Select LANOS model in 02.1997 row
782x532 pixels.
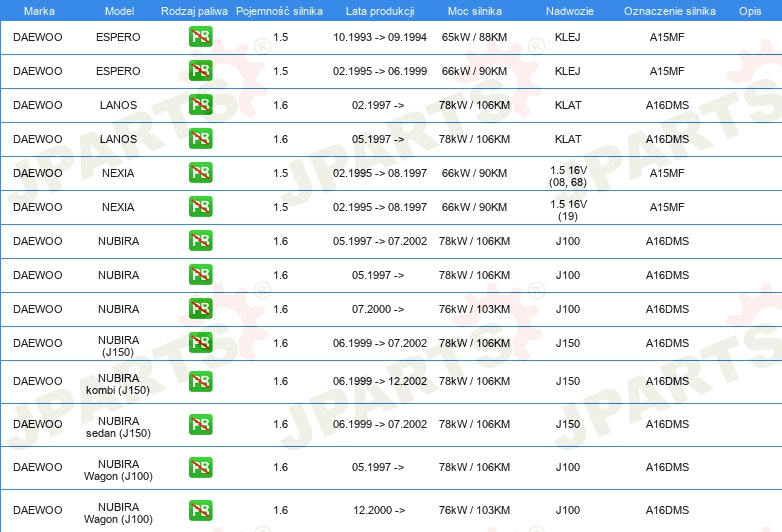[x=118, y=105]
